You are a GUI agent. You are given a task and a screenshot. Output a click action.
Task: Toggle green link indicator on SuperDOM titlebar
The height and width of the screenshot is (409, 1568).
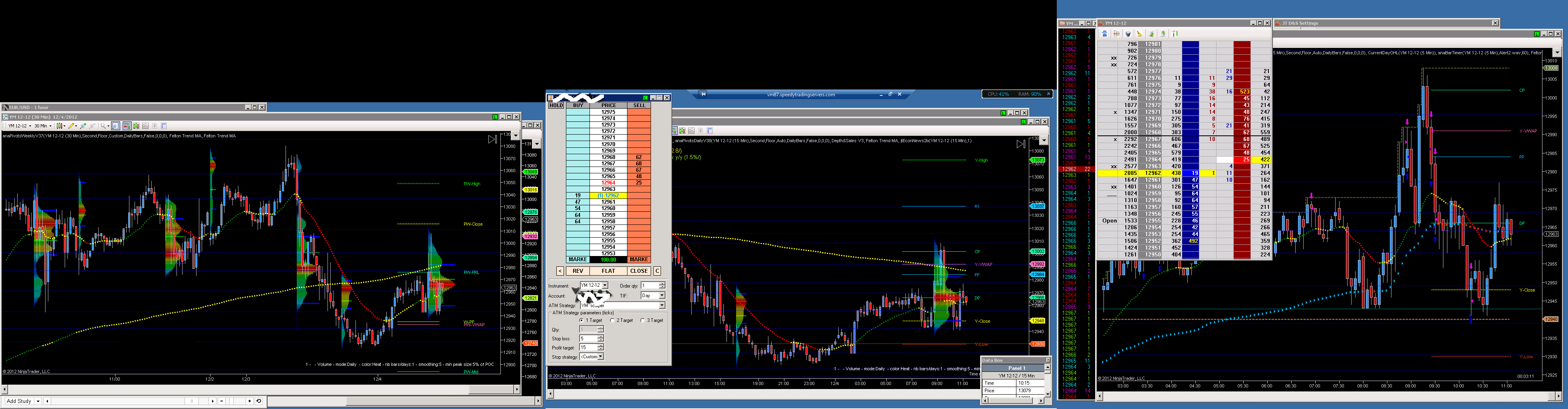pos(645,97)
